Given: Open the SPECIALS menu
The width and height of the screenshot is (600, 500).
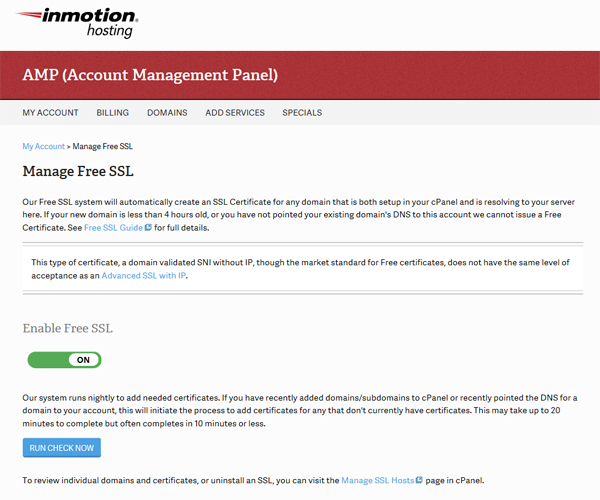Looking at the screenshot, I should click(302, 113).
